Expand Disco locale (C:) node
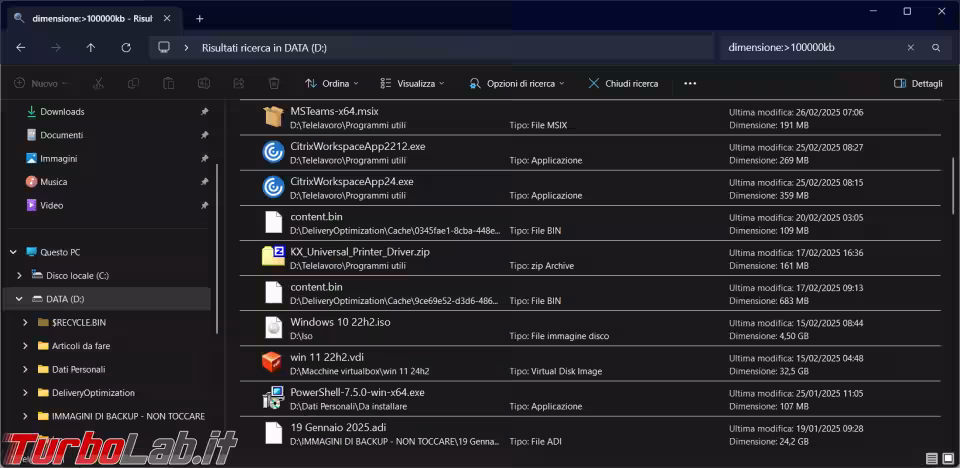Viewport: 960px width, 468px height. (20, 276)
